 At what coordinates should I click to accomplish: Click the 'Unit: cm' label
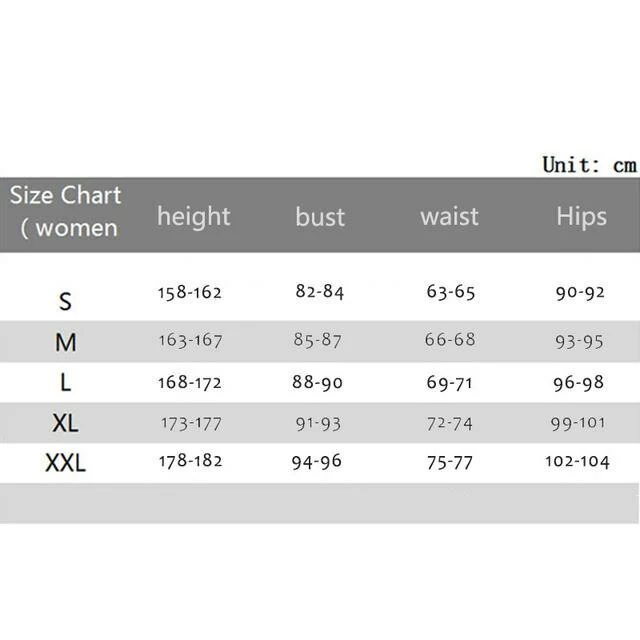589,164
